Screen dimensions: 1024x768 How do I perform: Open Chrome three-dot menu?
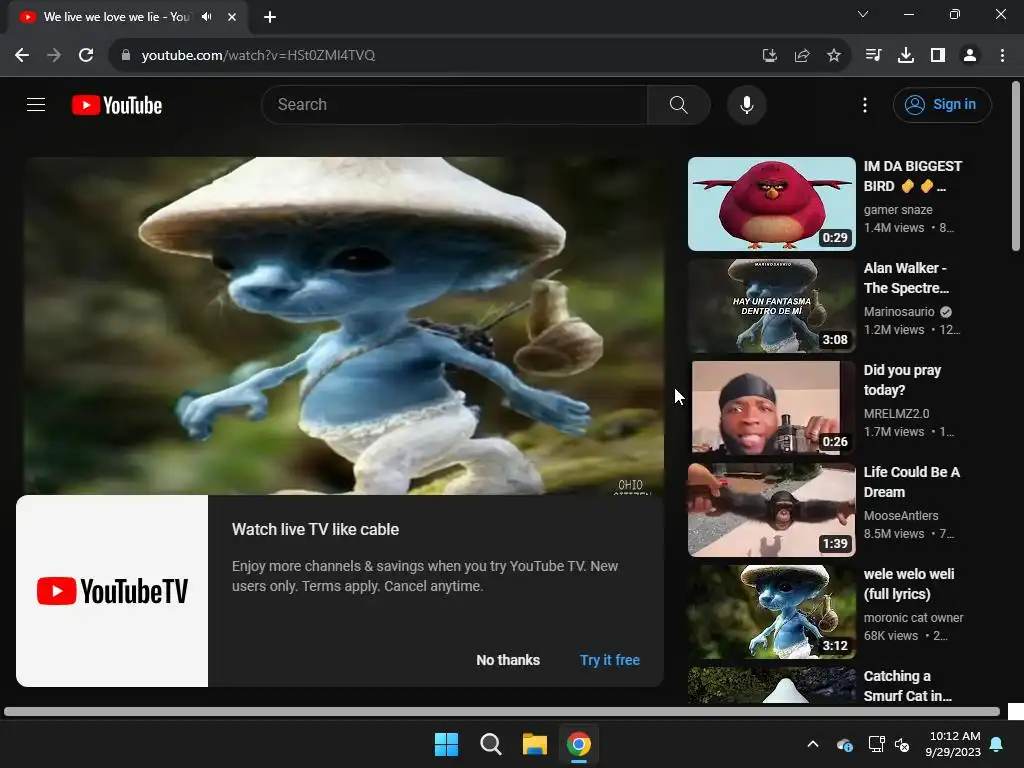point(1002,55)
